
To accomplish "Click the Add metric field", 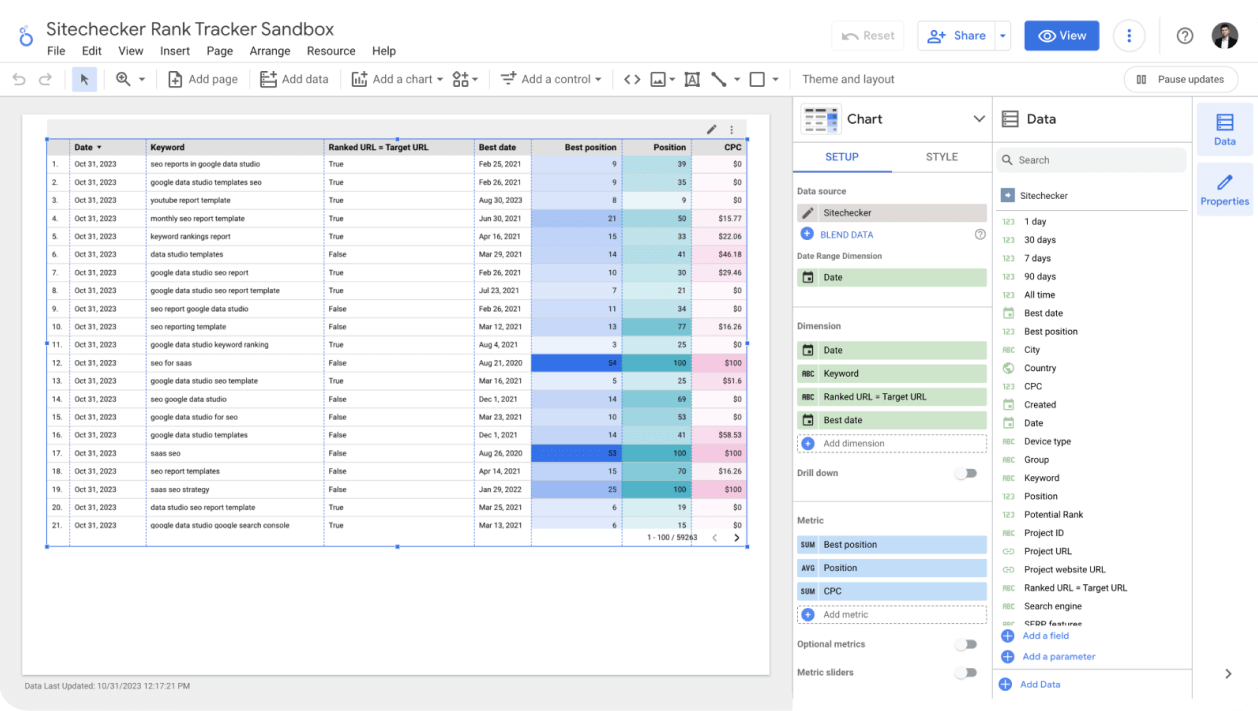I will (x=892, y=614).
